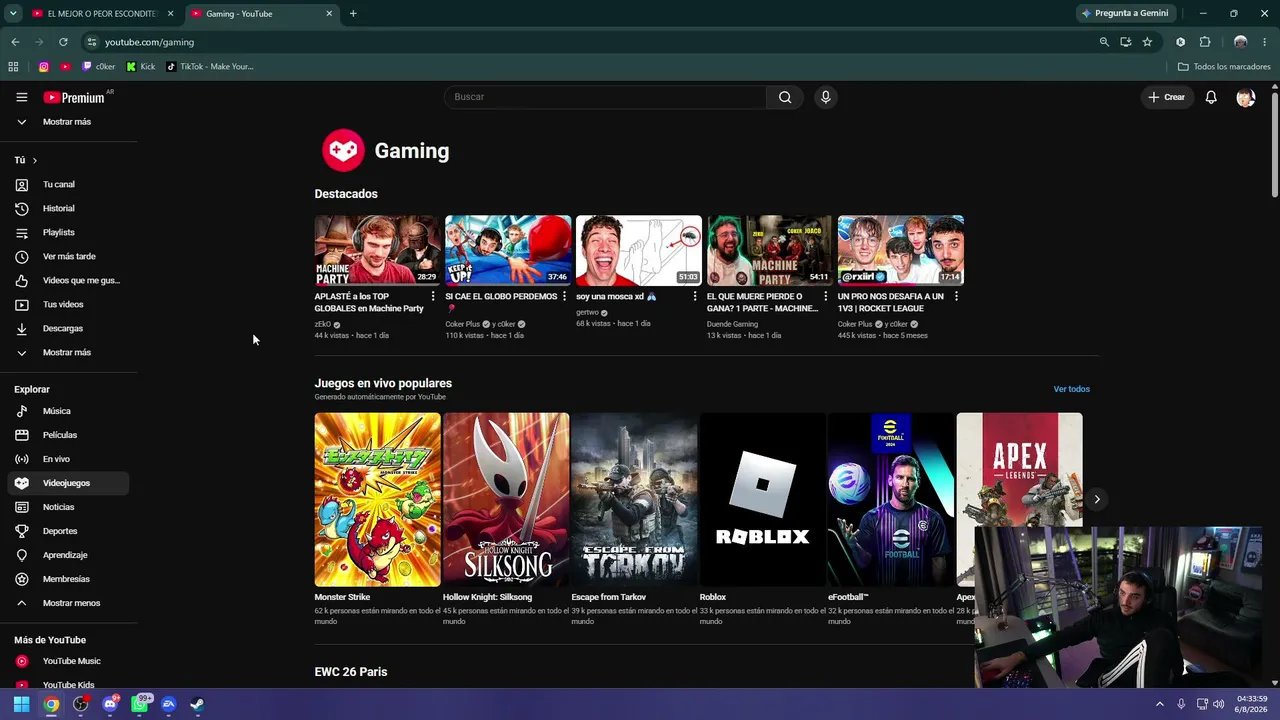
Task: Open Aprendizaje in the Explorar section
Action: [68, 555]
